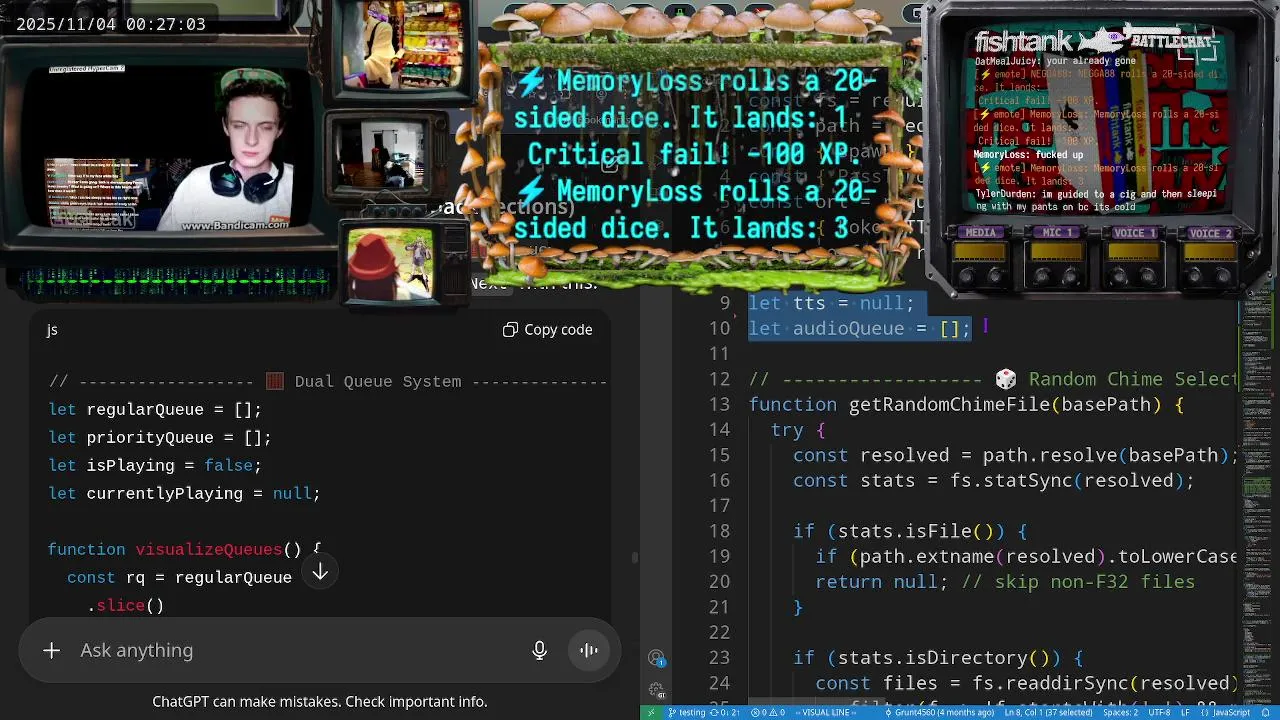This screenshot has height=720, width=1280.
Task: Click the VOICE 2 label on battlechat panel
Action: point(1210,233)
